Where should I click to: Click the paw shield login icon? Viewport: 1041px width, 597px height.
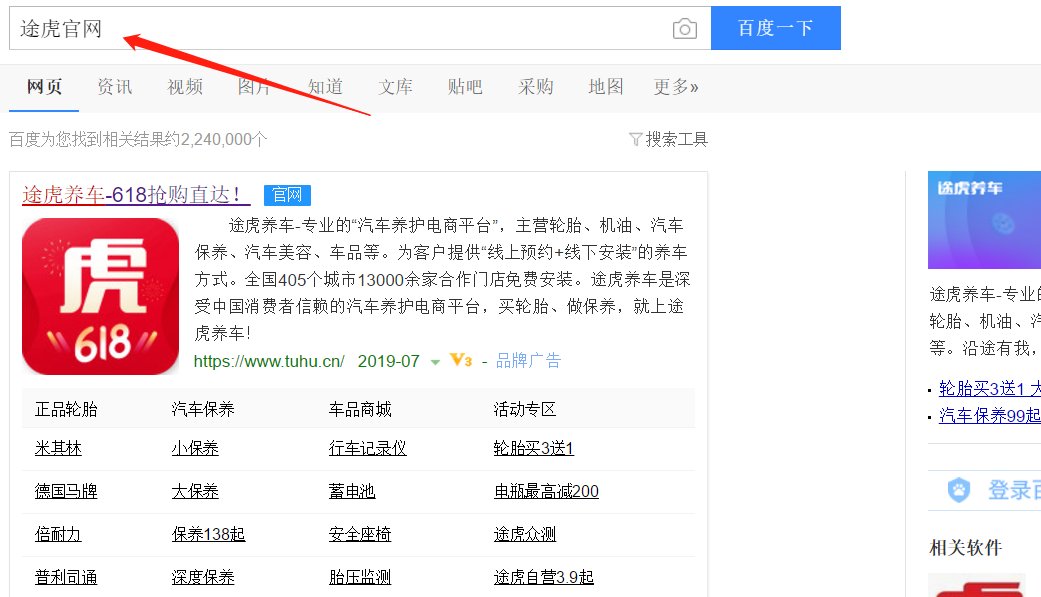[959, 490]
